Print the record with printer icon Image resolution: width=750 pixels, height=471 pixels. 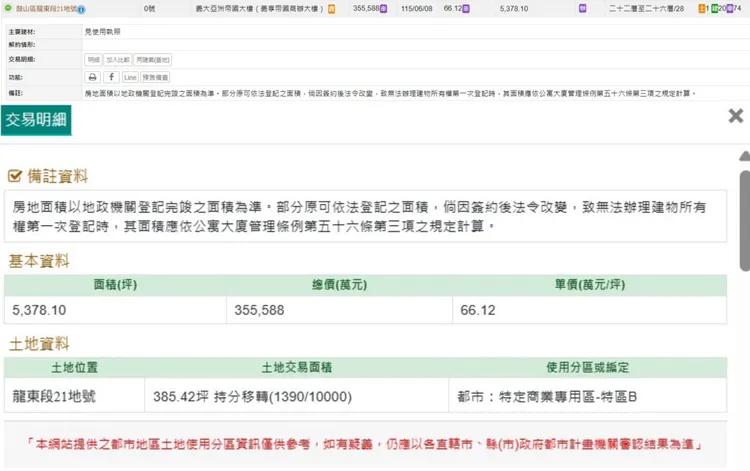coord(92,77)
